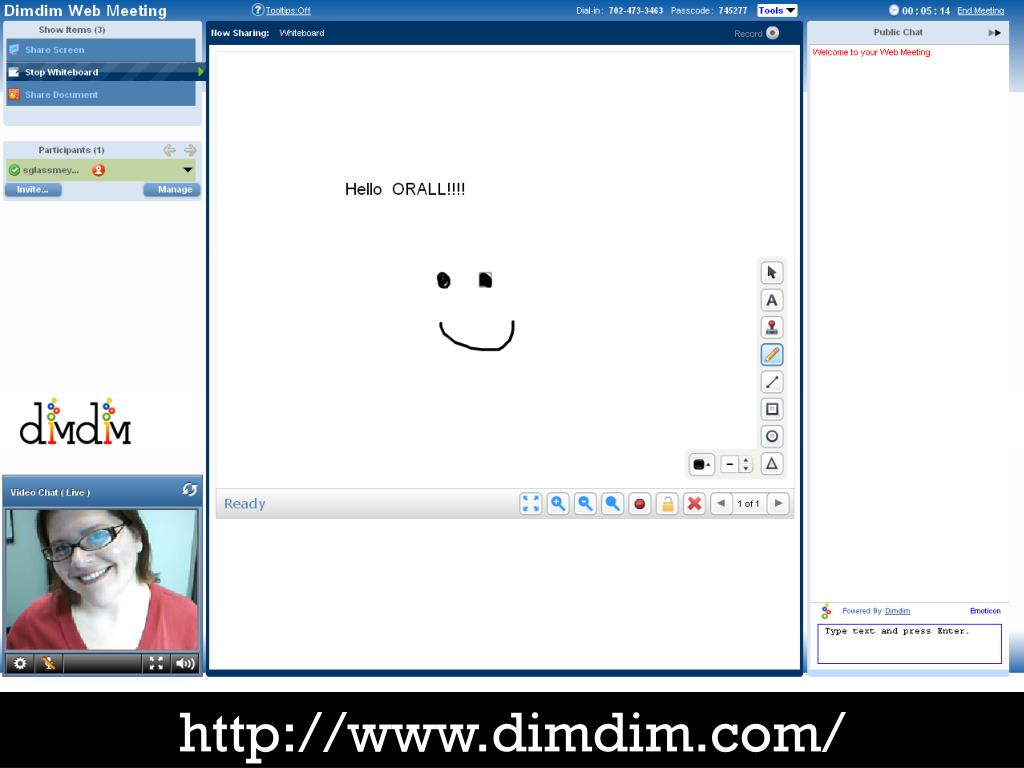The image size is (1024, 768).
Task: Click the Tooltips Off link
Action: point(288,10)
